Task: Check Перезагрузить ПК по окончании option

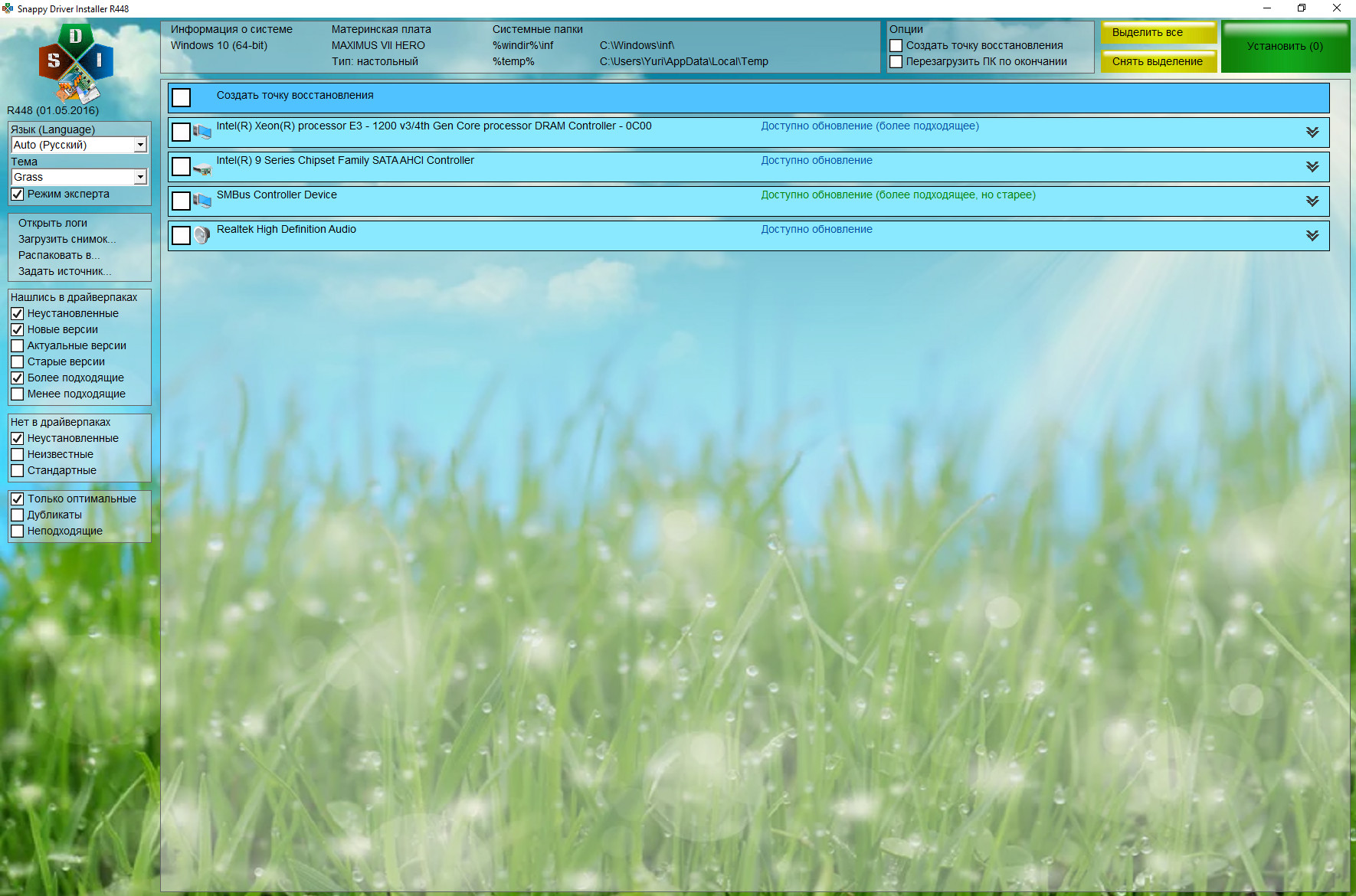Action: [896, 62]
